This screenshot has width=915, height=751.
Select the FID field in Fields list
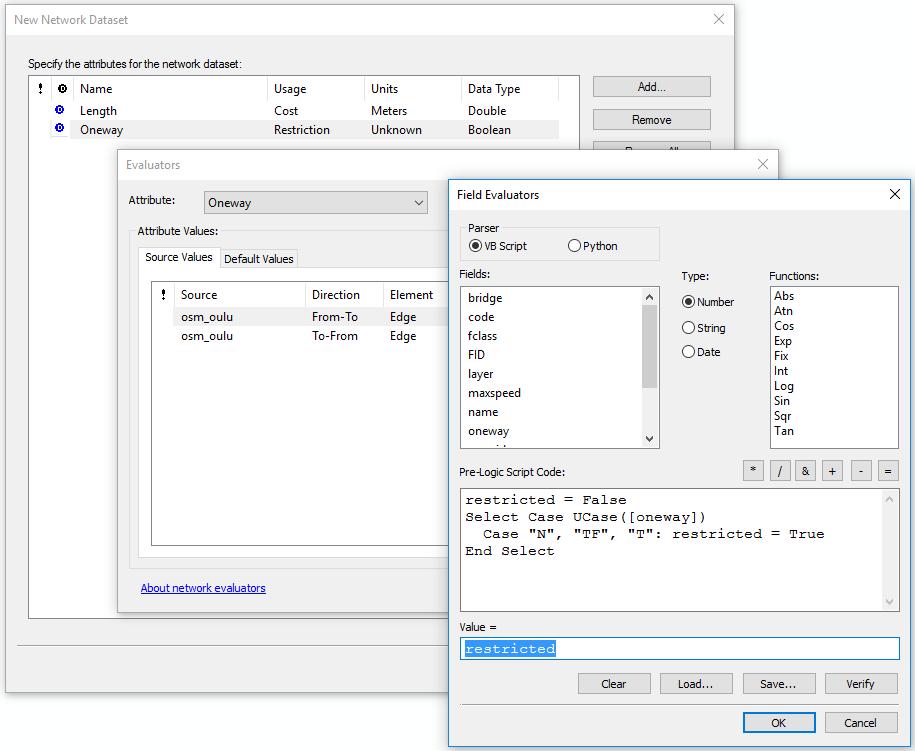476,355
